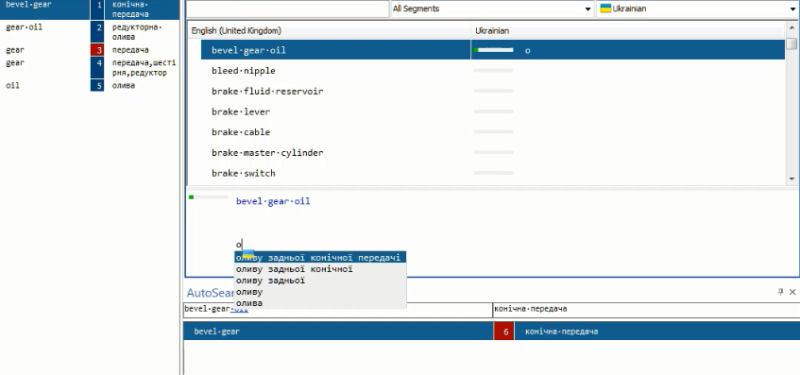Click badge number 1 for конічна·передача

click(97, 10)
